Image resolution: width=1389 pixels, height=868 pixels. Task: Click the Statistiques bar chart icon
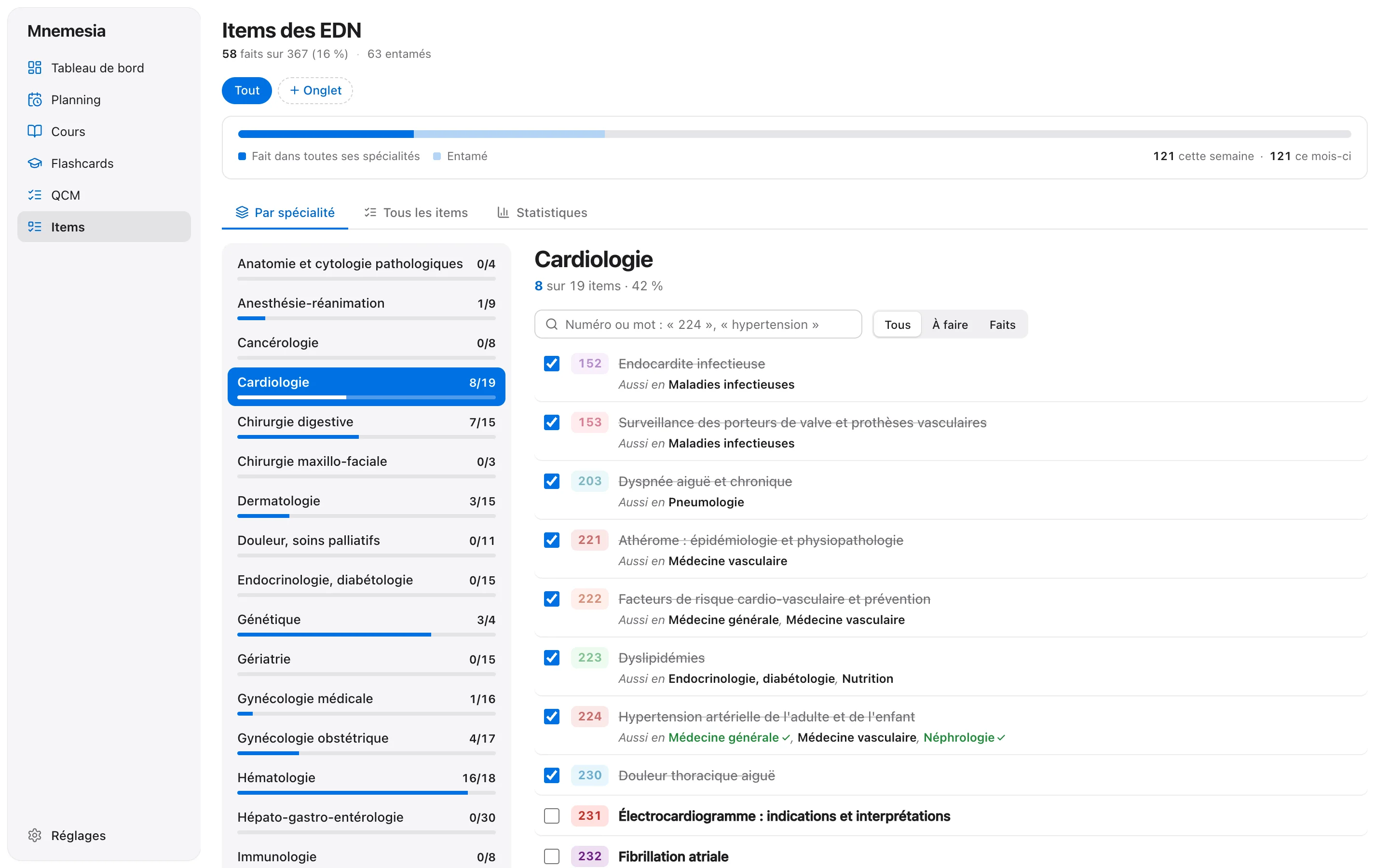click(504, 212)
